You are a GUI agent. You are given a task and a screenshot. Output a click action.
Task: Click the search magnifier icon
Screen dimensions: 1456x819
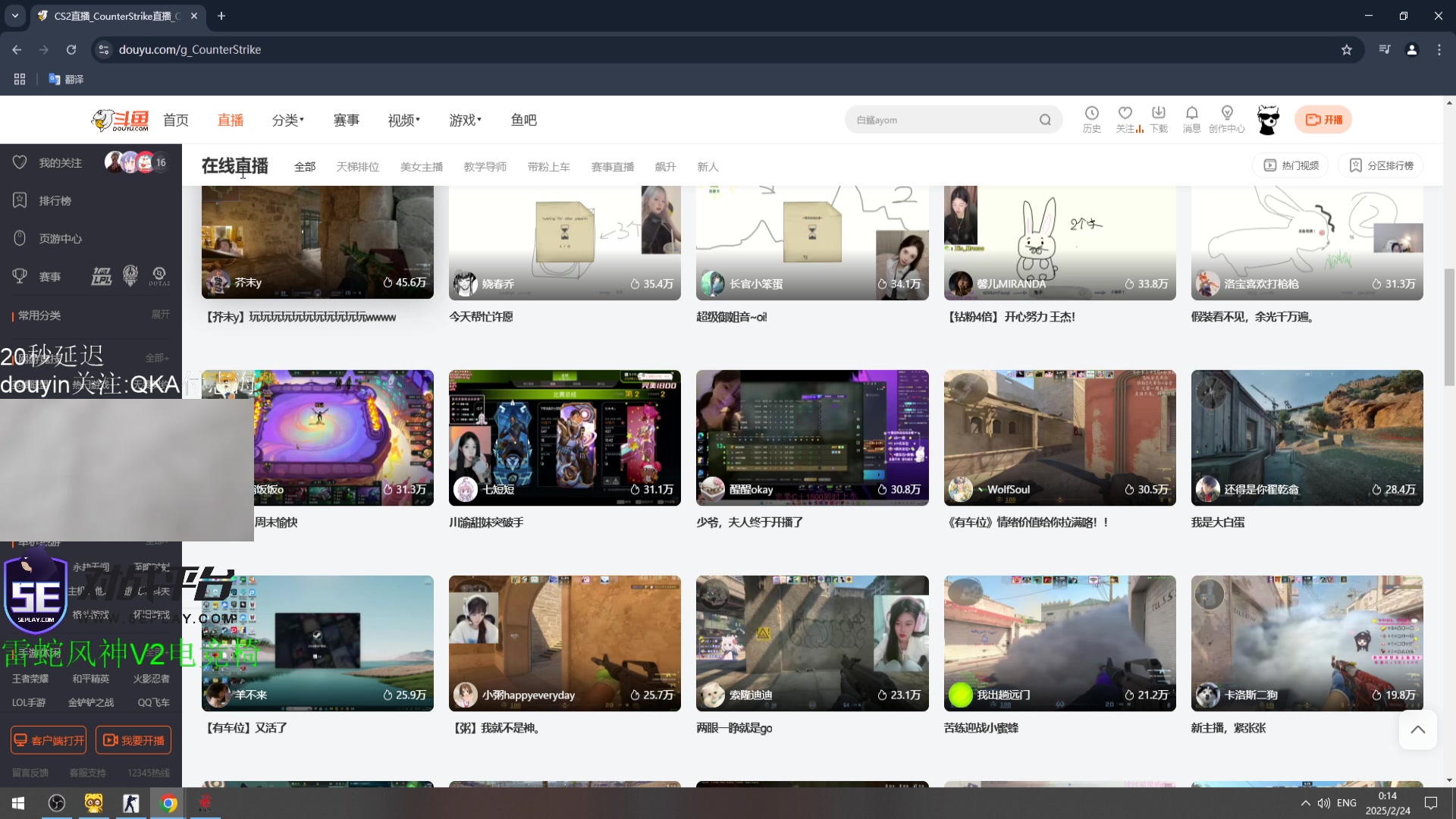point(1045,120)
